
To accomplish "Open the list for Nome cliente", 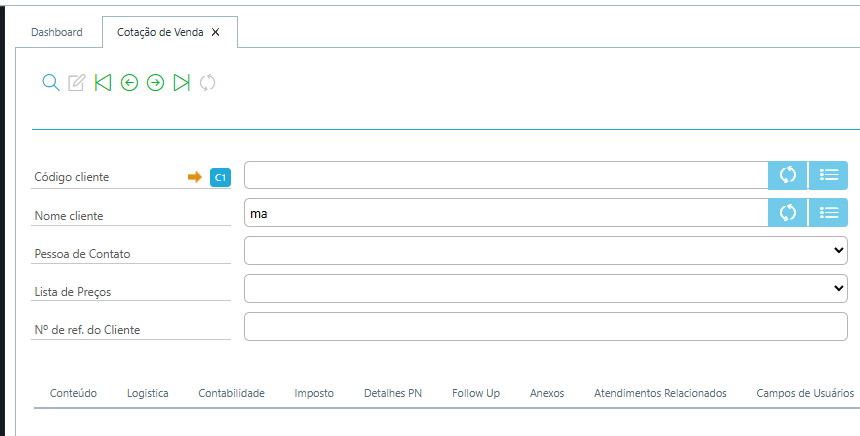I will 828,212.
